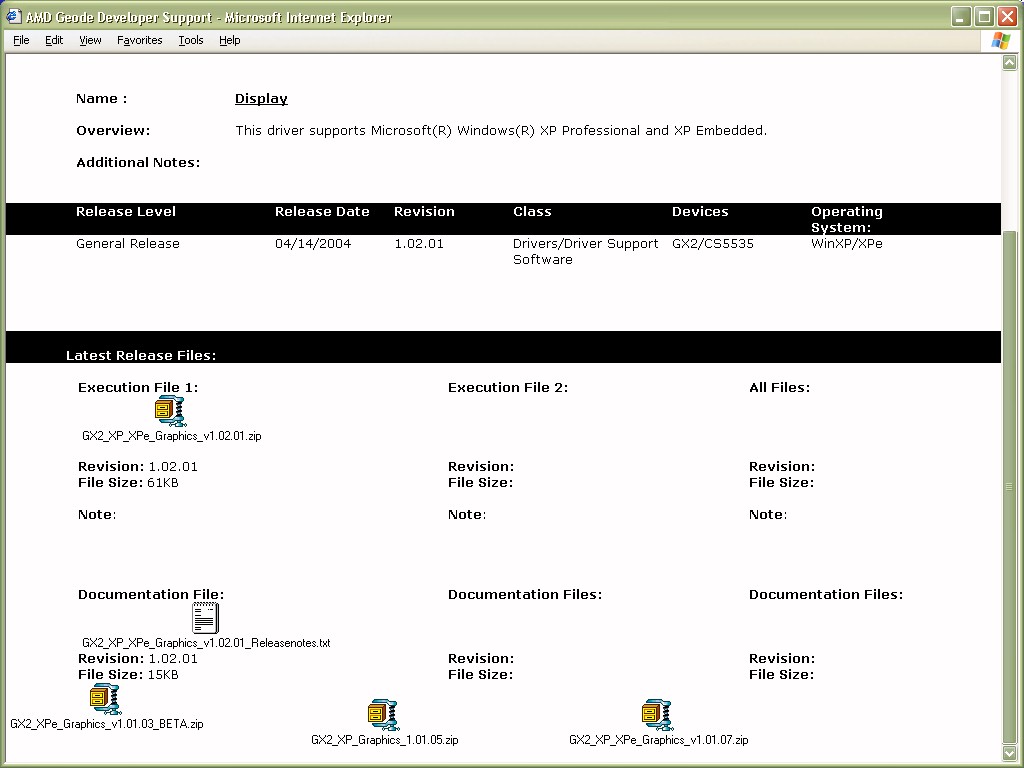The height and width of the screenshot is (768, 1024).
Task: Click the GX2_XP_XPe_Graphics_v1.02.01 zip icon
Action: click(x=171, y=411)
